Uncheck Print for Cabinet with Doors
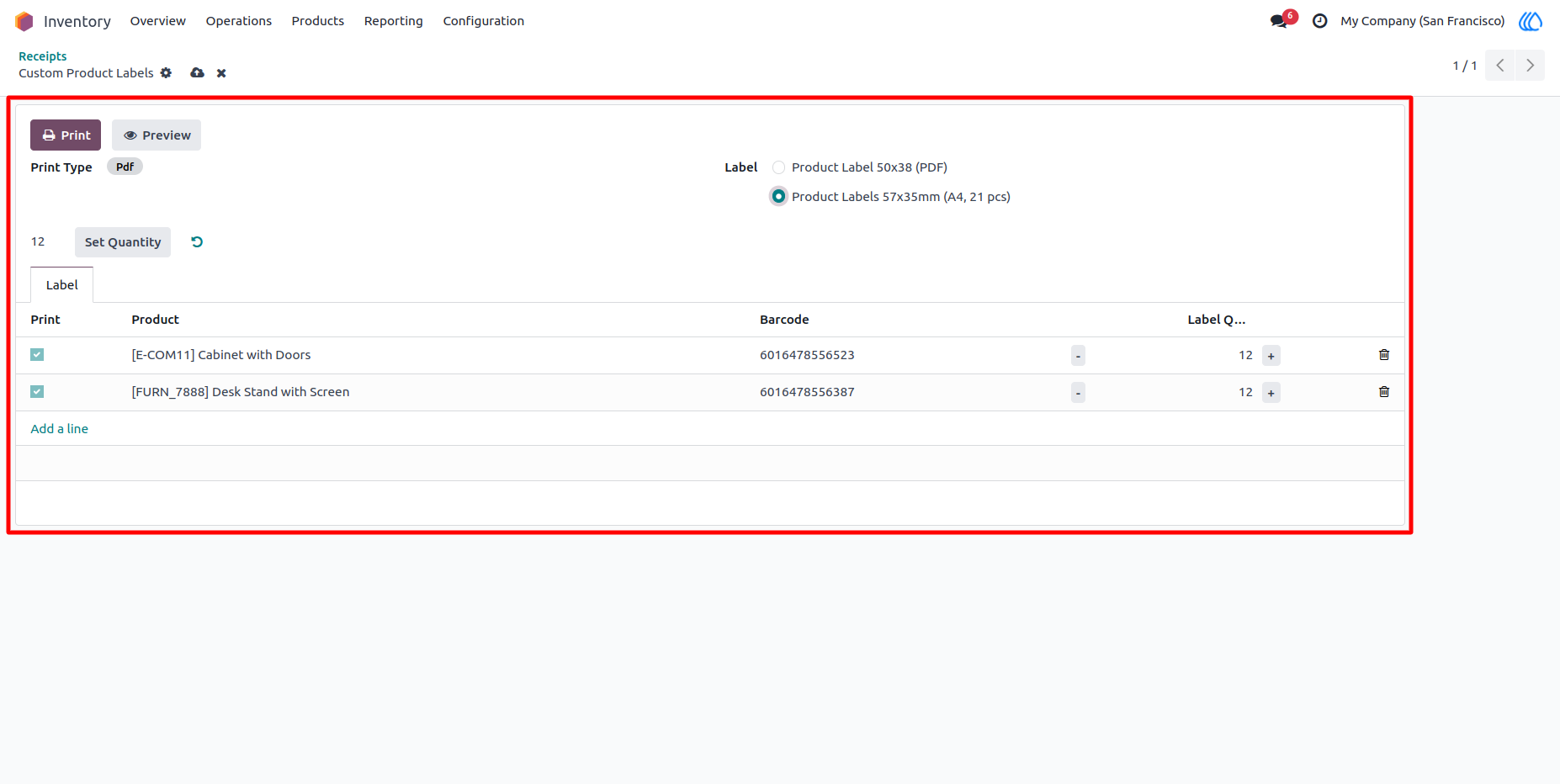This screenshot has height=784, width=1560. [x=37, y=355]
